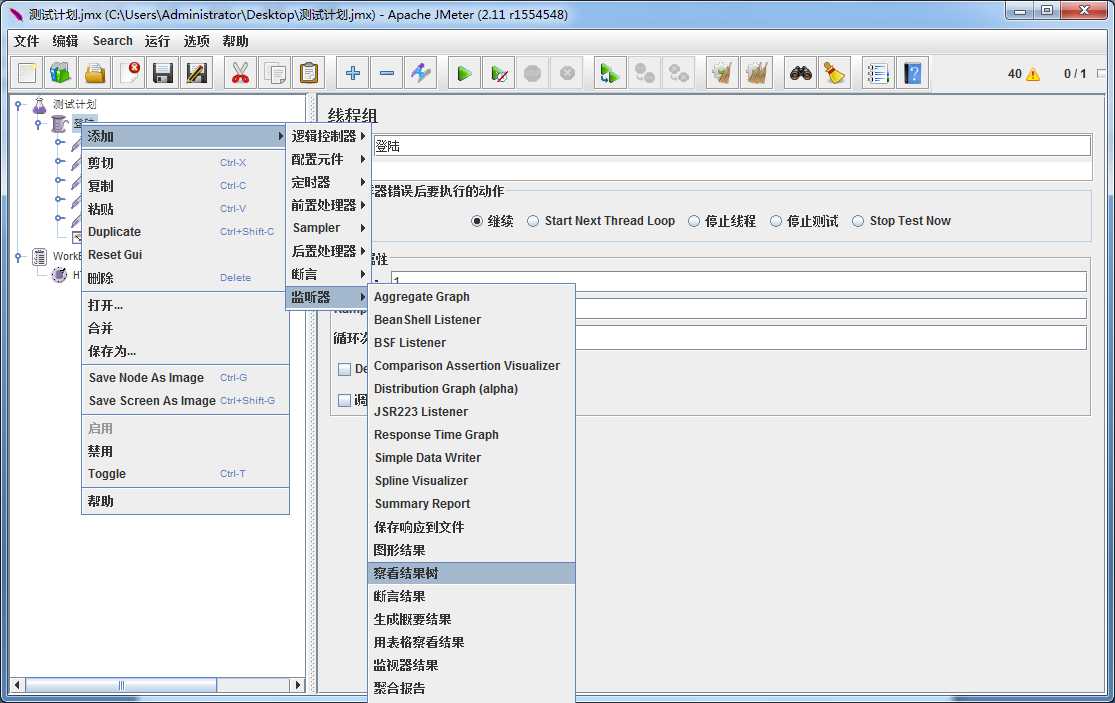Click the Cut scissors icon
The width and height of the screenshot is (1115, 703).
[240, 73]
